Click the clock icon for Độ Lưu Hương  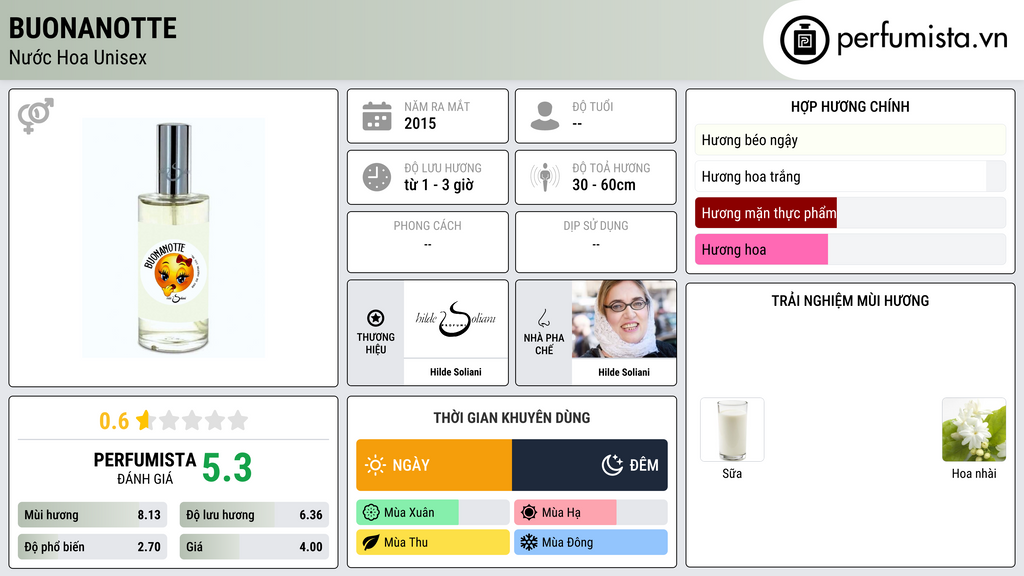[x=377, y=177]
